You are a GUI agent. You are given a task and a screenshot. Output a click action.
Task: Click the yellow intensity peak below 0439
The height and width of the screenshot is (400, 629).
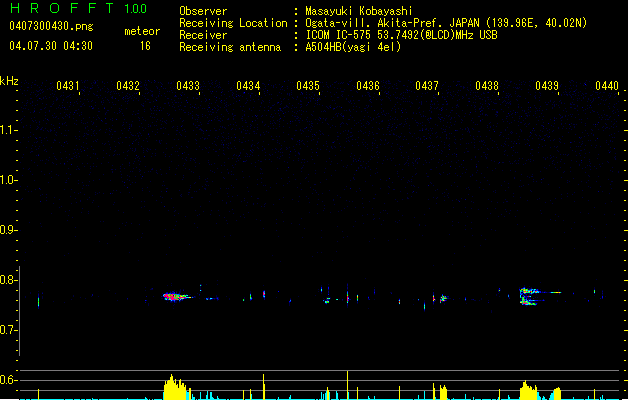pos(528,390)
